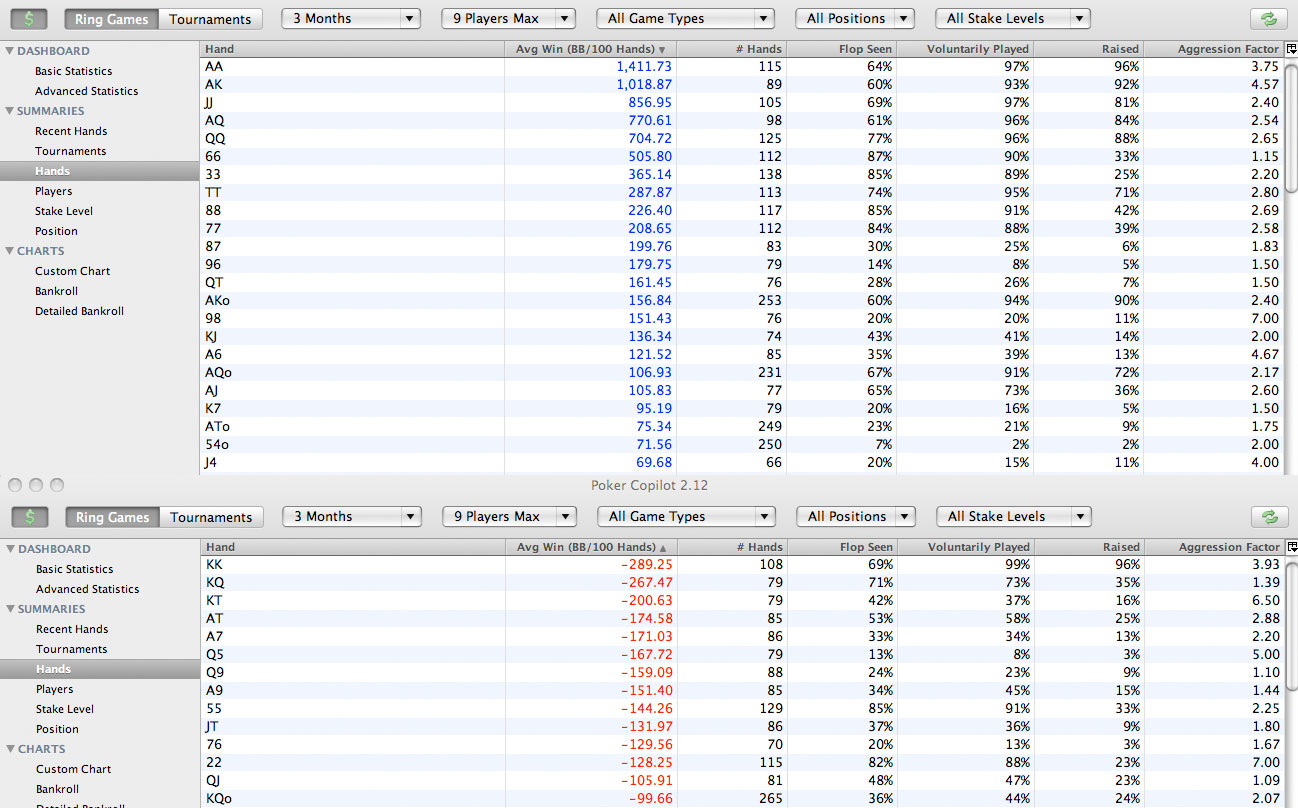Select the KK hand row in the table

(600, 565)
